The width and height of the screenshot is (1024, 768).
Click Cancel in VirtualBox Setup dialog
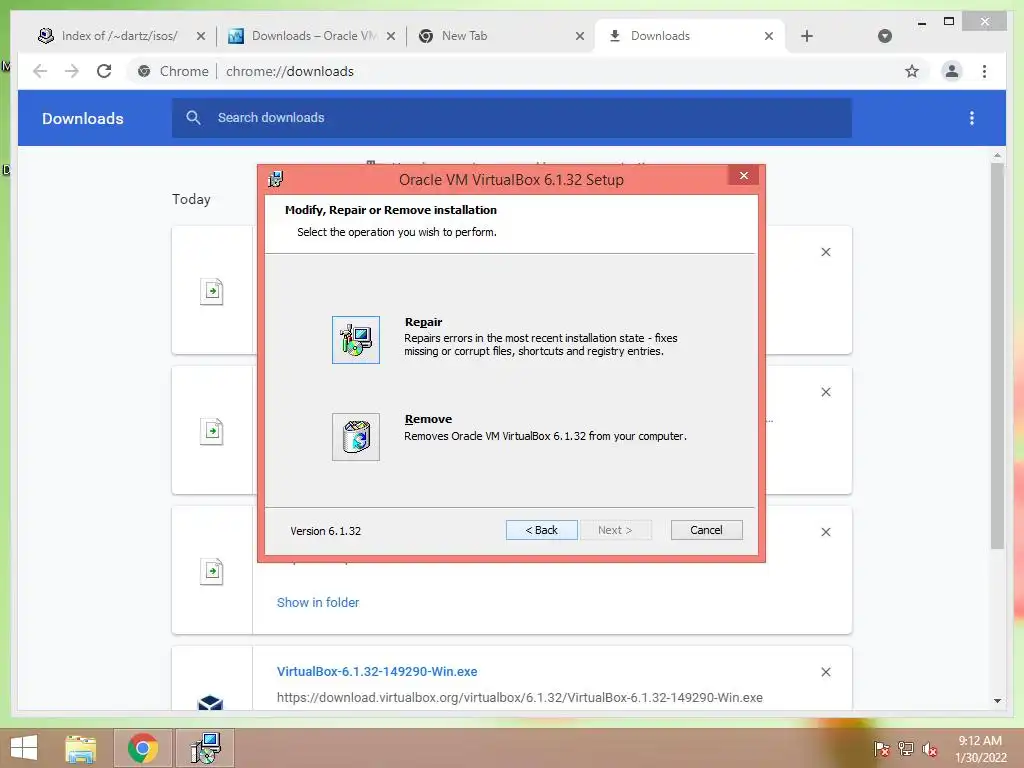click(x=707, y=530)
